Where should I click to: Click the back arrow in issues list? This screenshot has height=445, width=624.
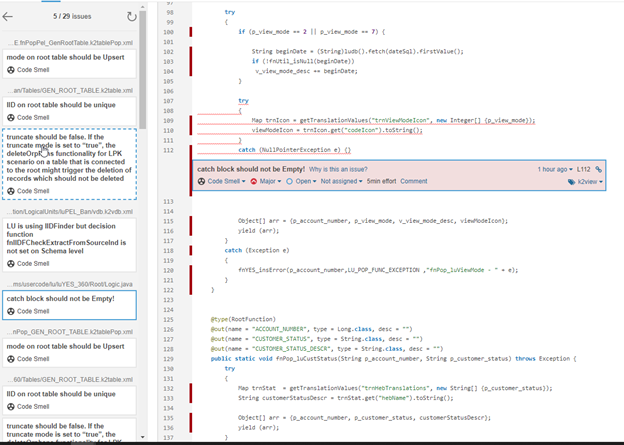pyautogui.click(x=9, y=16)
